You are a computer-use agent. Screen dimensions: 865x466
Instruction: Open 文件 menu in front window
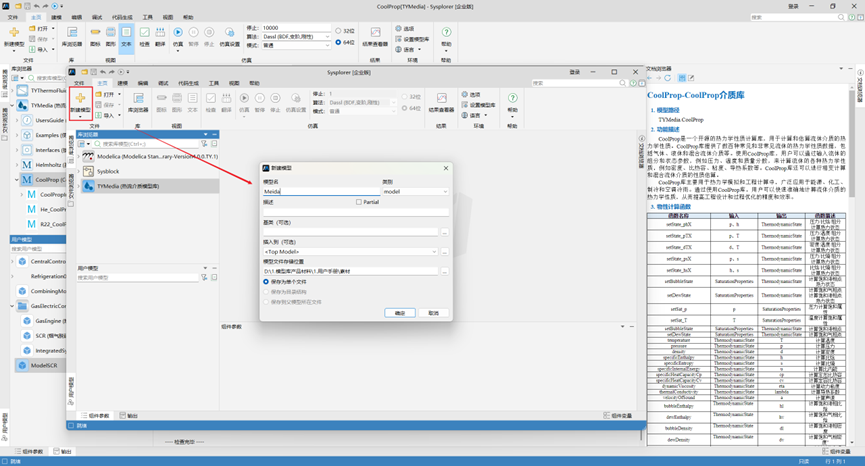[79, 83]
